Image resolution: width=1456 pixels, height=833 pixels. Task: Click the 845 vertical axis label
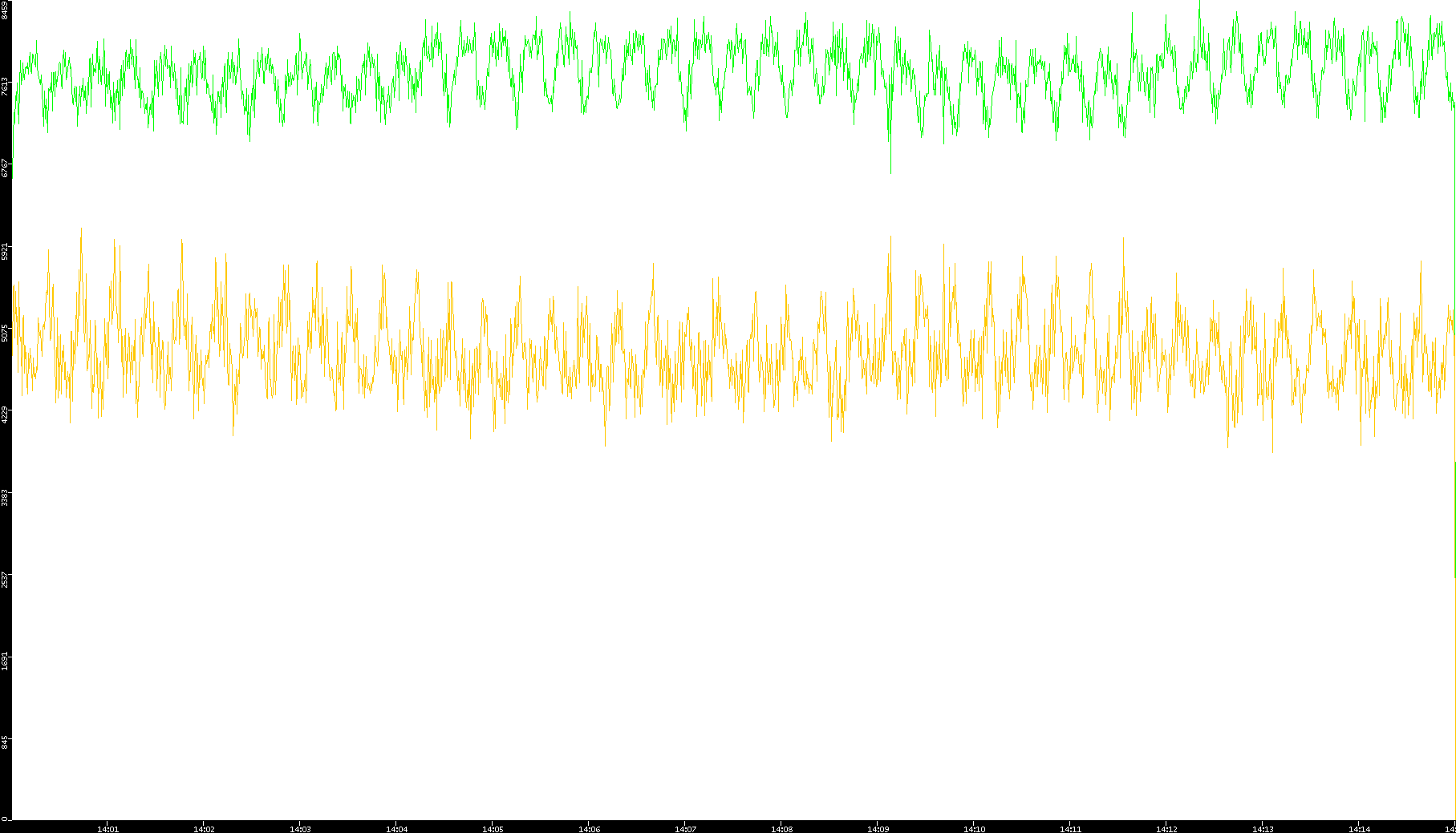click(5, 742)
